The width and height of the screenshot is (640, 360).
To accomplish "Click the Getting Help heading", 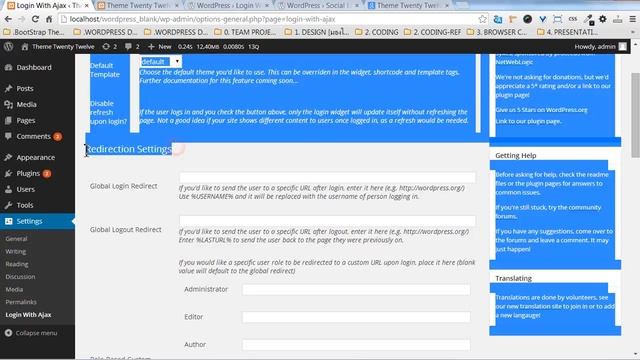I will [516, 156].
